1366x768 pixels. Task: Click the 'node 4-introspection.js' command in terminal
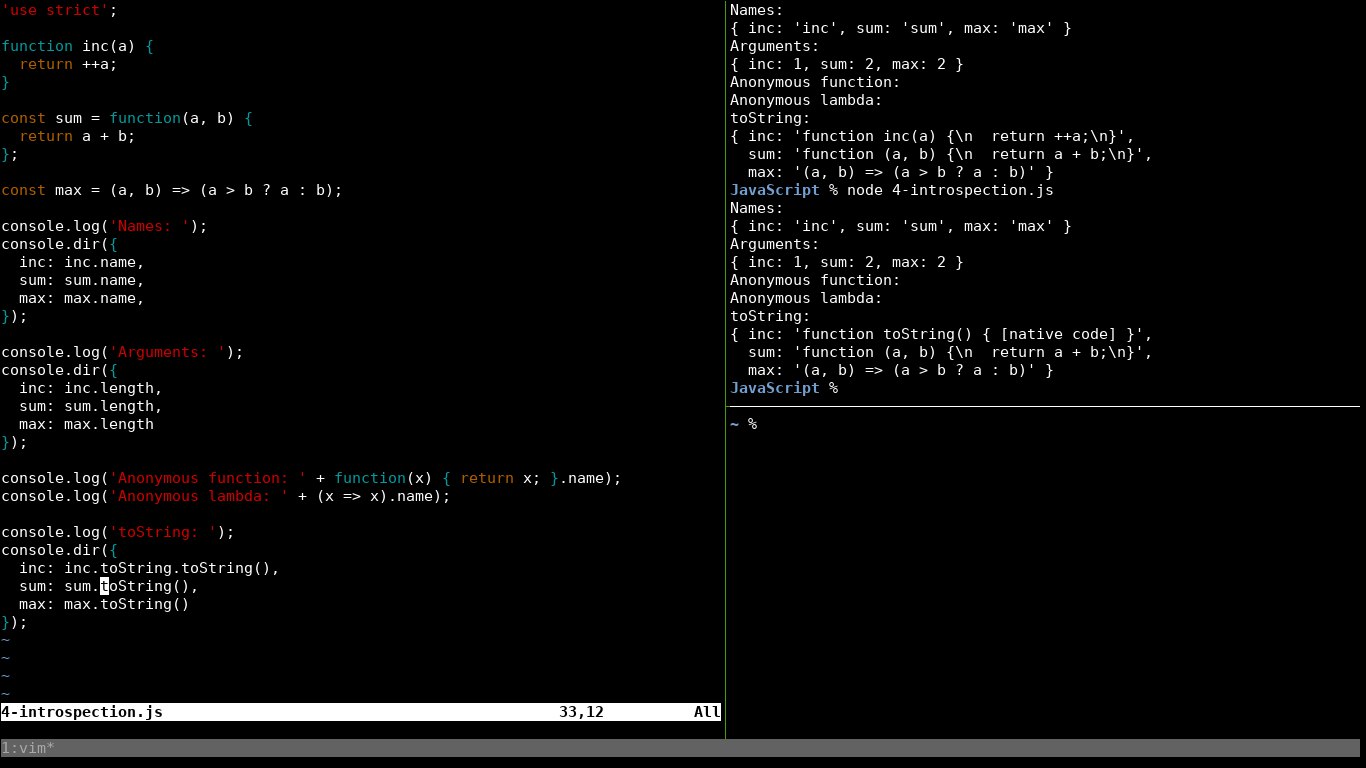point(950,190)
